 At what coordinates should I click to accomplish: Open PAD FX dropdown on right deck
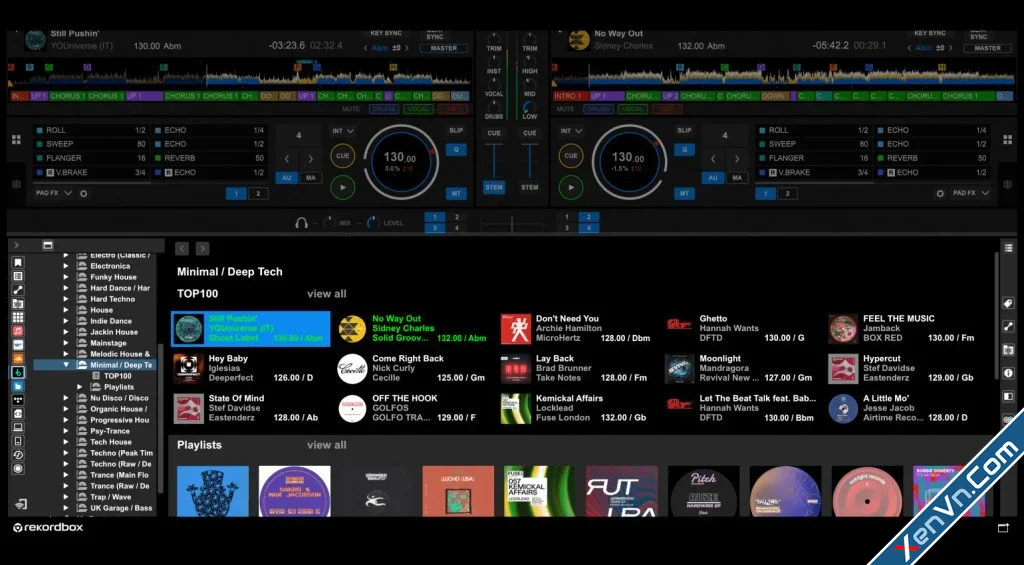point(970,193)
